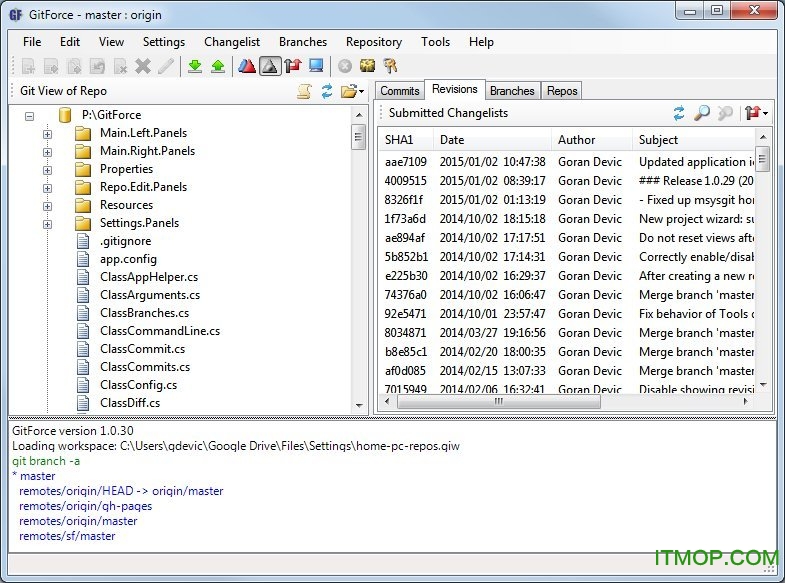785x583 pixels.
Task: Open the Tools menu
Action: 435,42
